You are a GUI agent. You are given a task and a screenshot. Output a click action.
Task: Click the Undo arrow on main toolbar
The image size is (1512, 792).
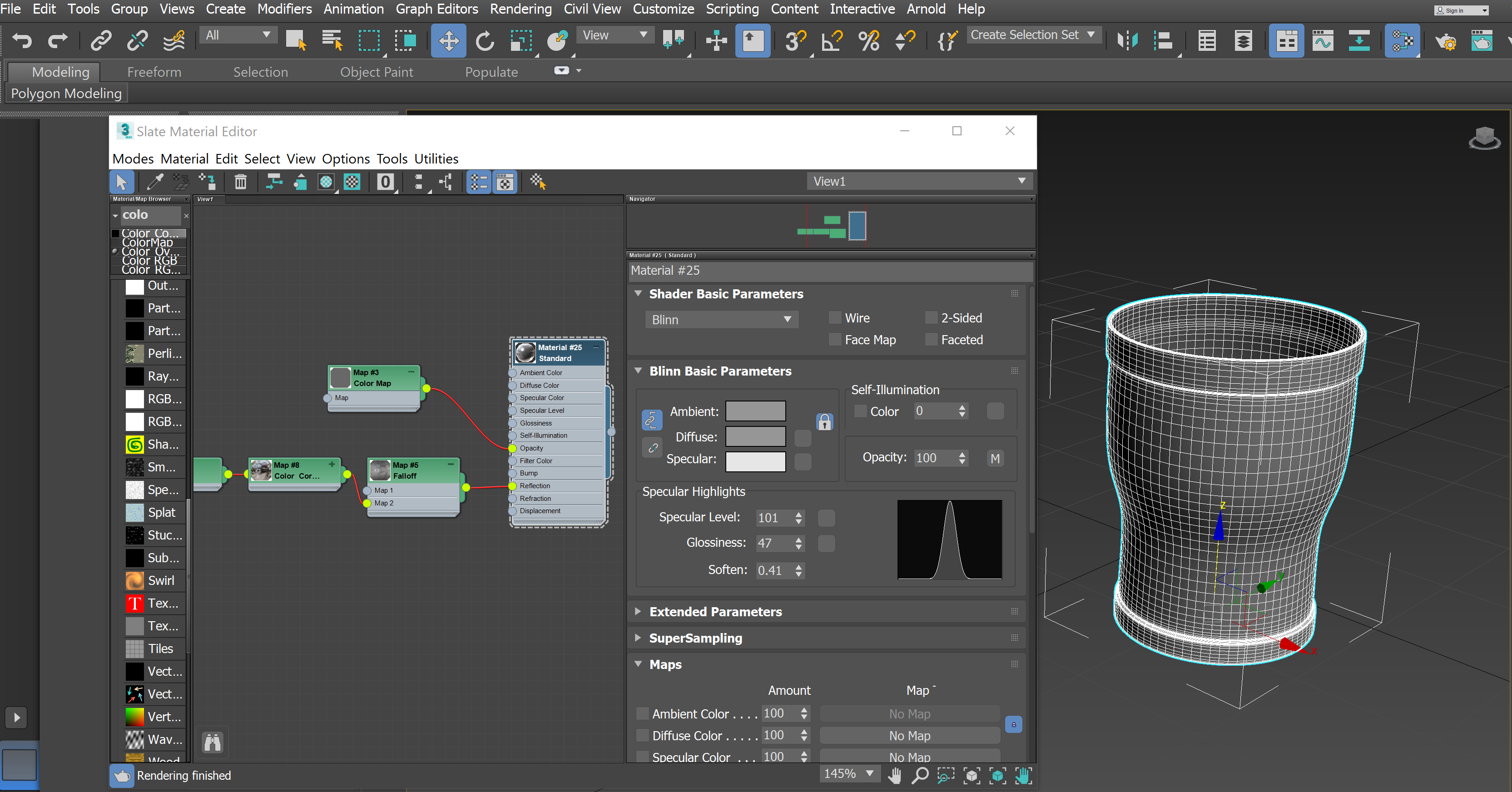22,40
